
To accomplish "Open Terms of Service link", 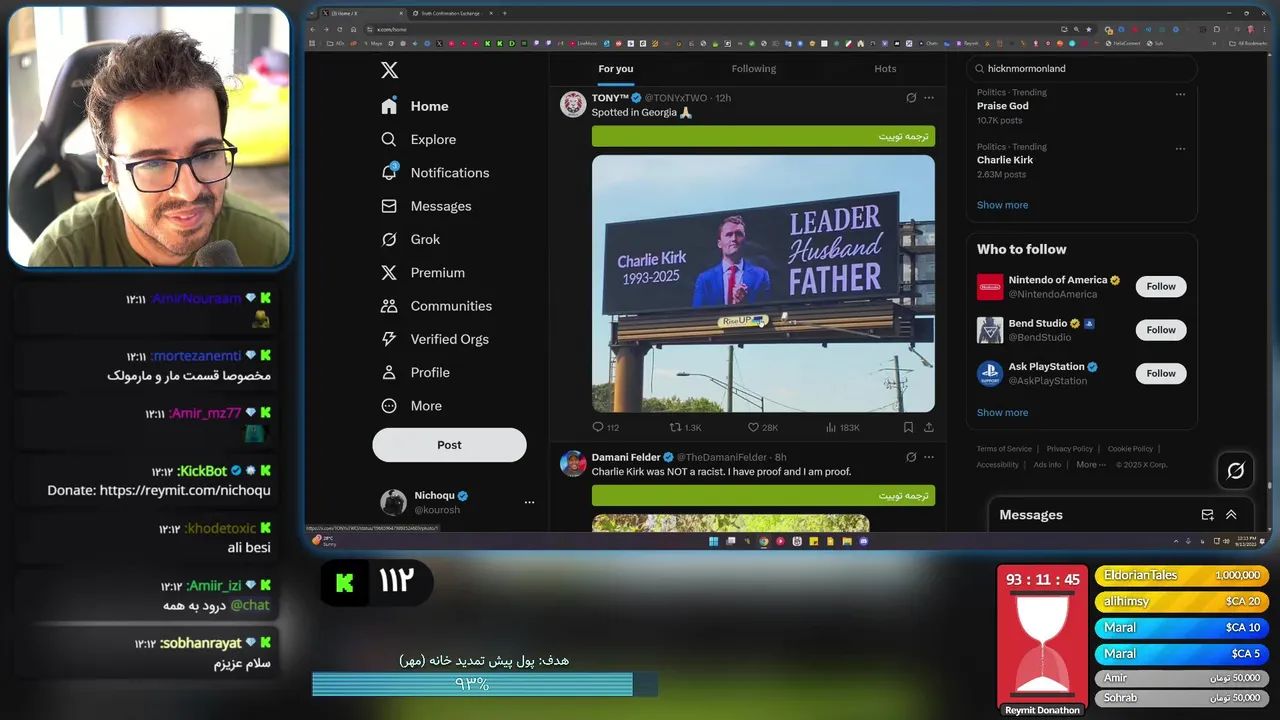I will coord(1004,449).
